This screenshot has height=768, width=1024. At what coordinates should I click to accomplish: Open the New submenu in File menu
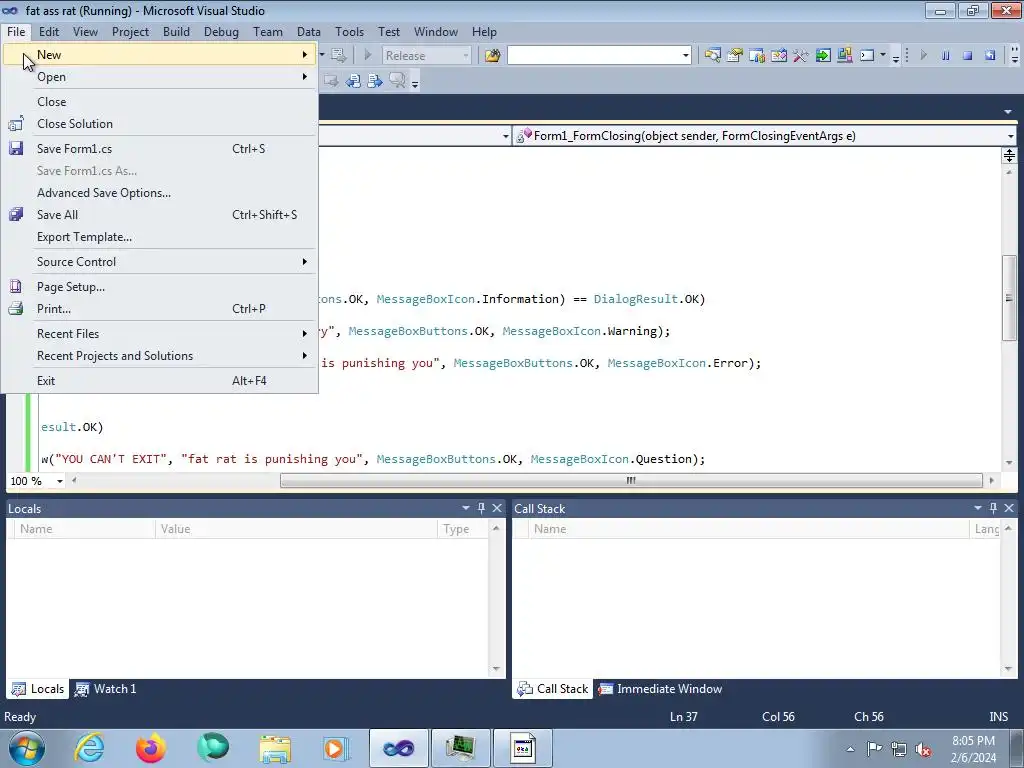tap(160, 55)
